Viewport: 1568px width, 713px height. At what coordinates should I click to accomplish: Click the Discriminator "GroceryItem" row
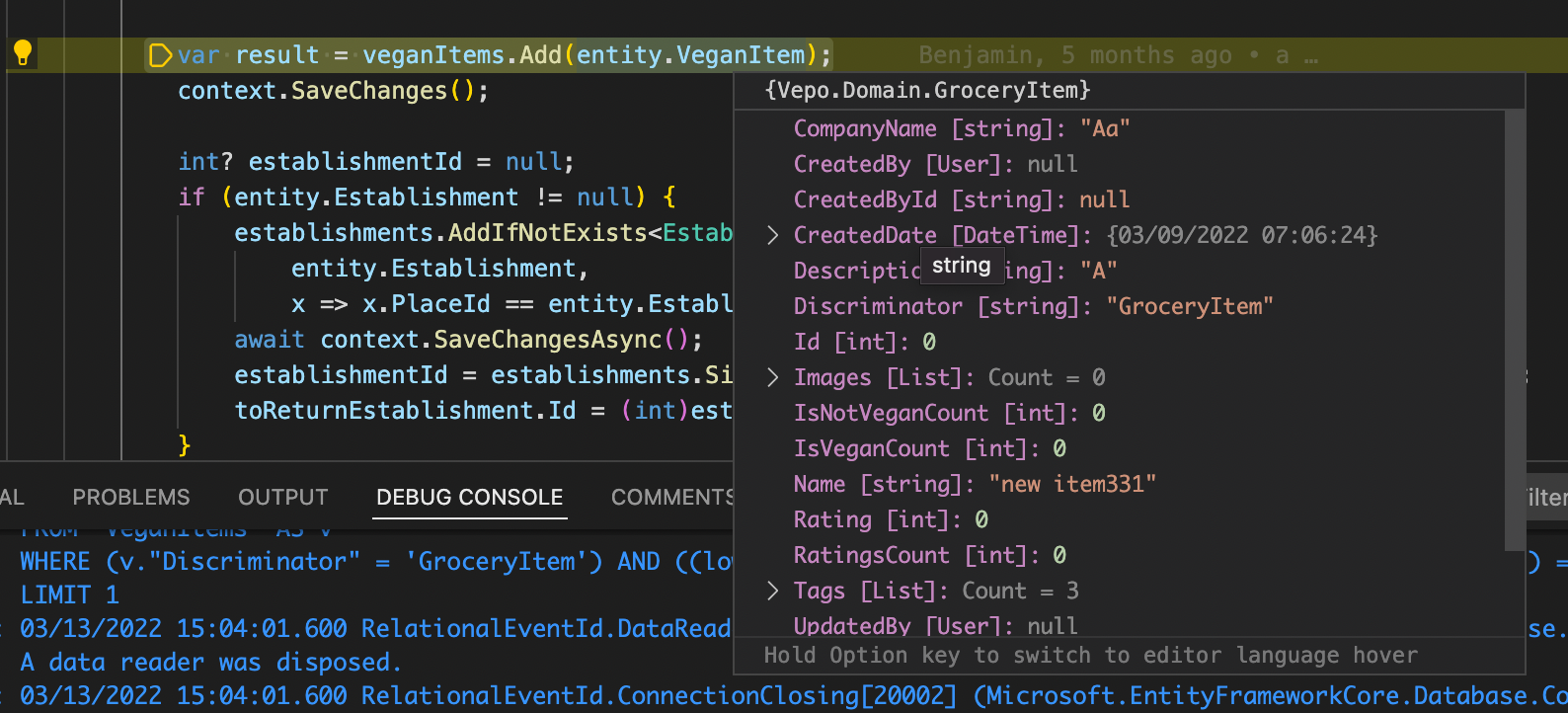pyautogui.click(x=1034, y=306)
